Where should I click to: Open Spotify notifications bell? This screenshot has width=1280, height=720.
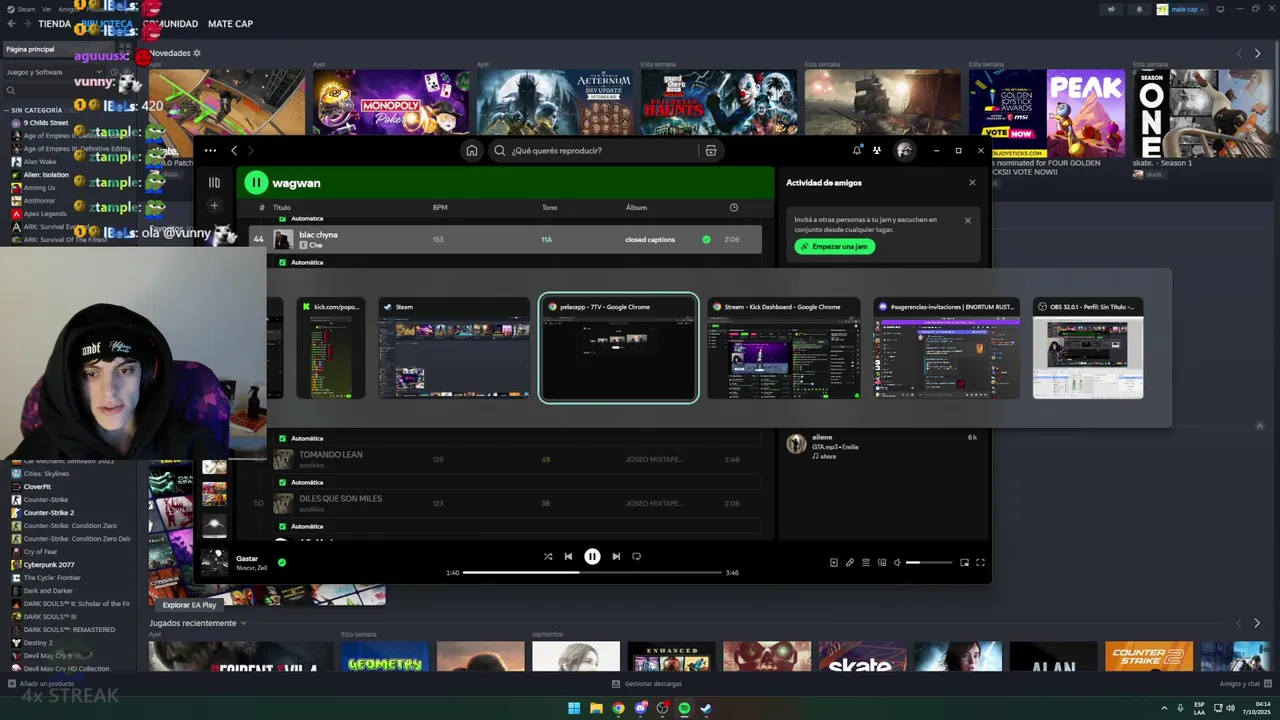click(x=857, y=150)
